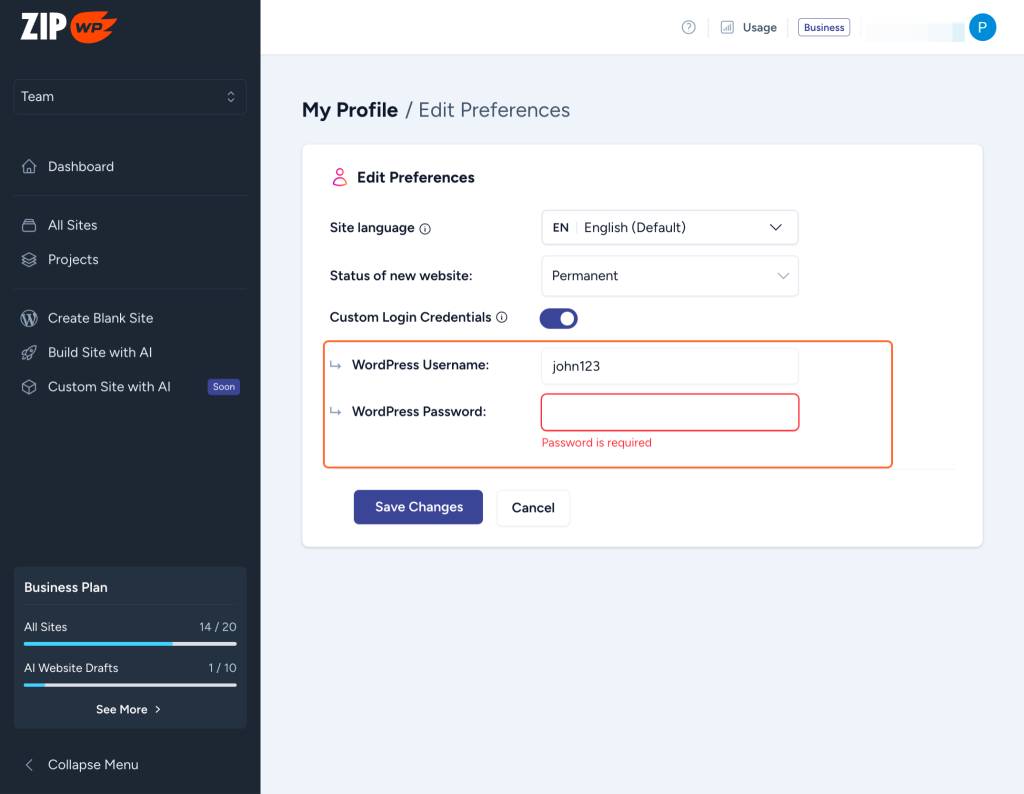Click the Save Changes button

click(418, 507)
